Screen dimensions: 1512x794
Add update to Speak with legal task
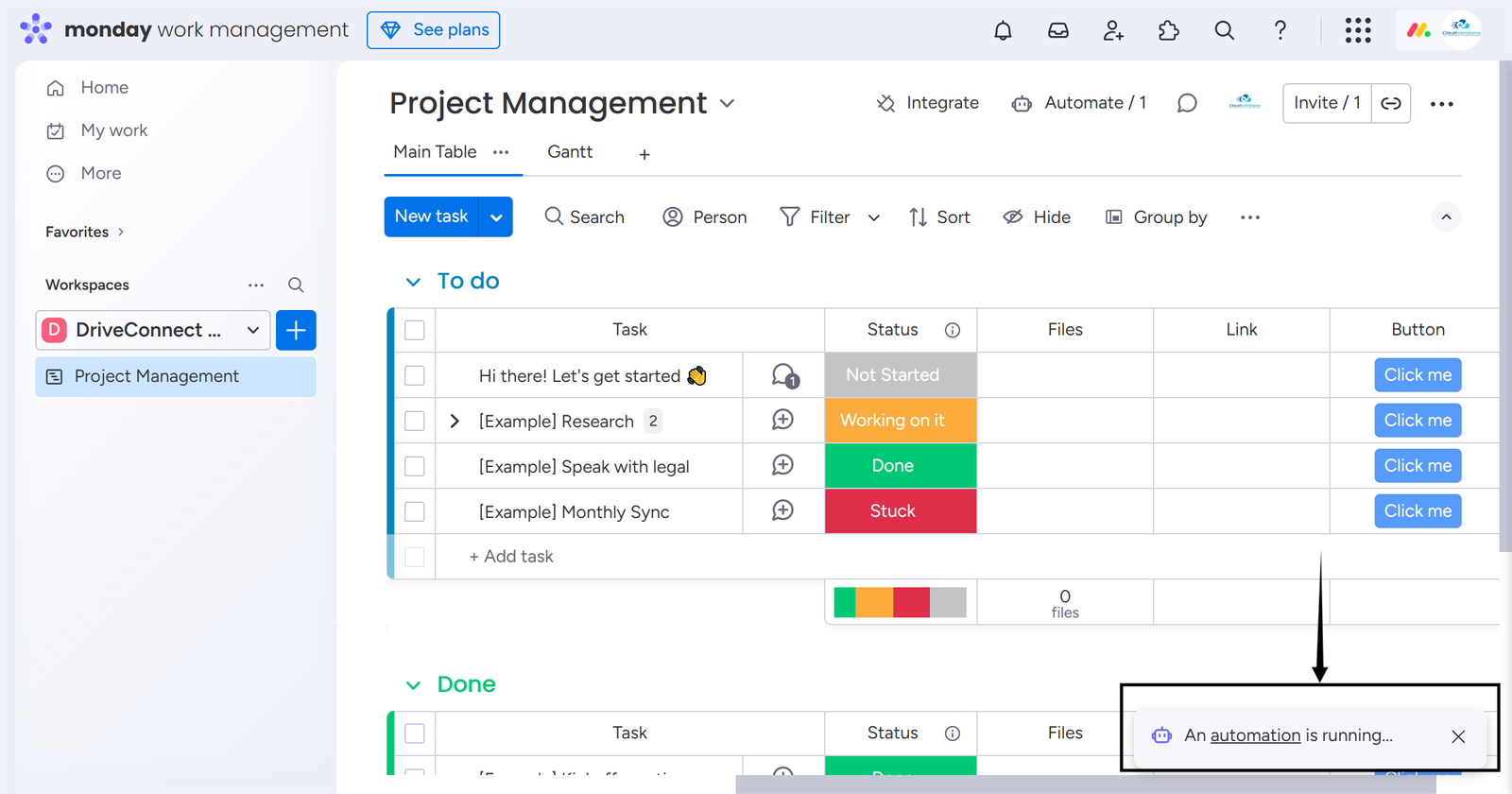[782, 465]
